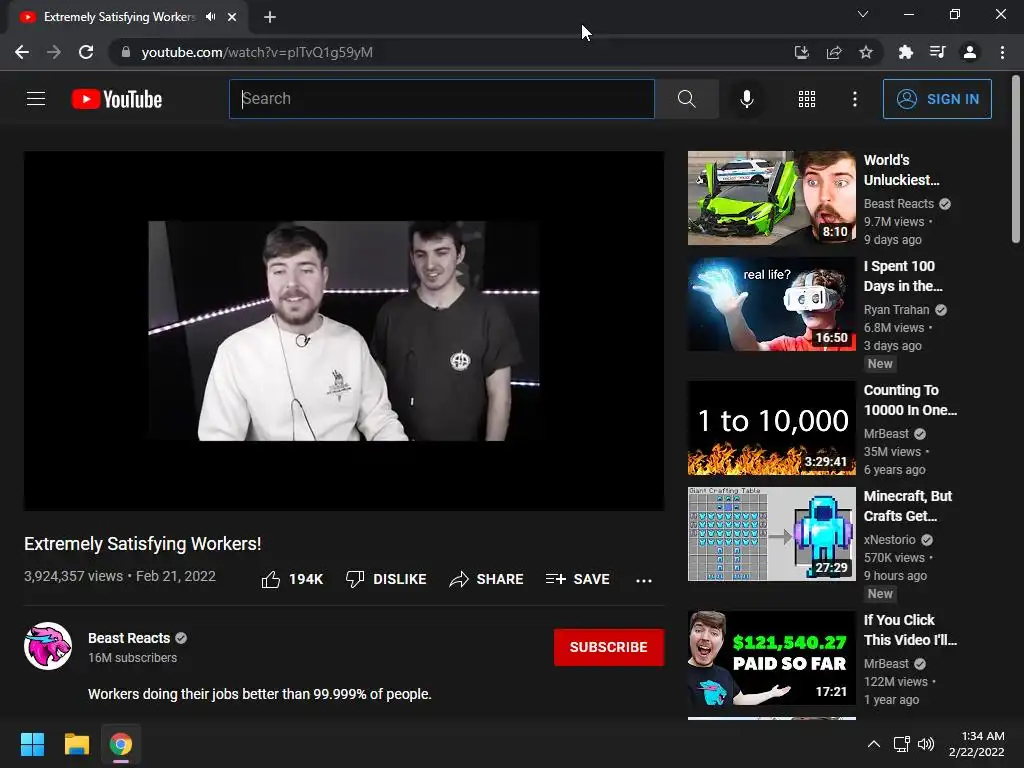1024x768 pixels.
Task: Open the YouTube apps grid icon
Action: click(807, 99)
